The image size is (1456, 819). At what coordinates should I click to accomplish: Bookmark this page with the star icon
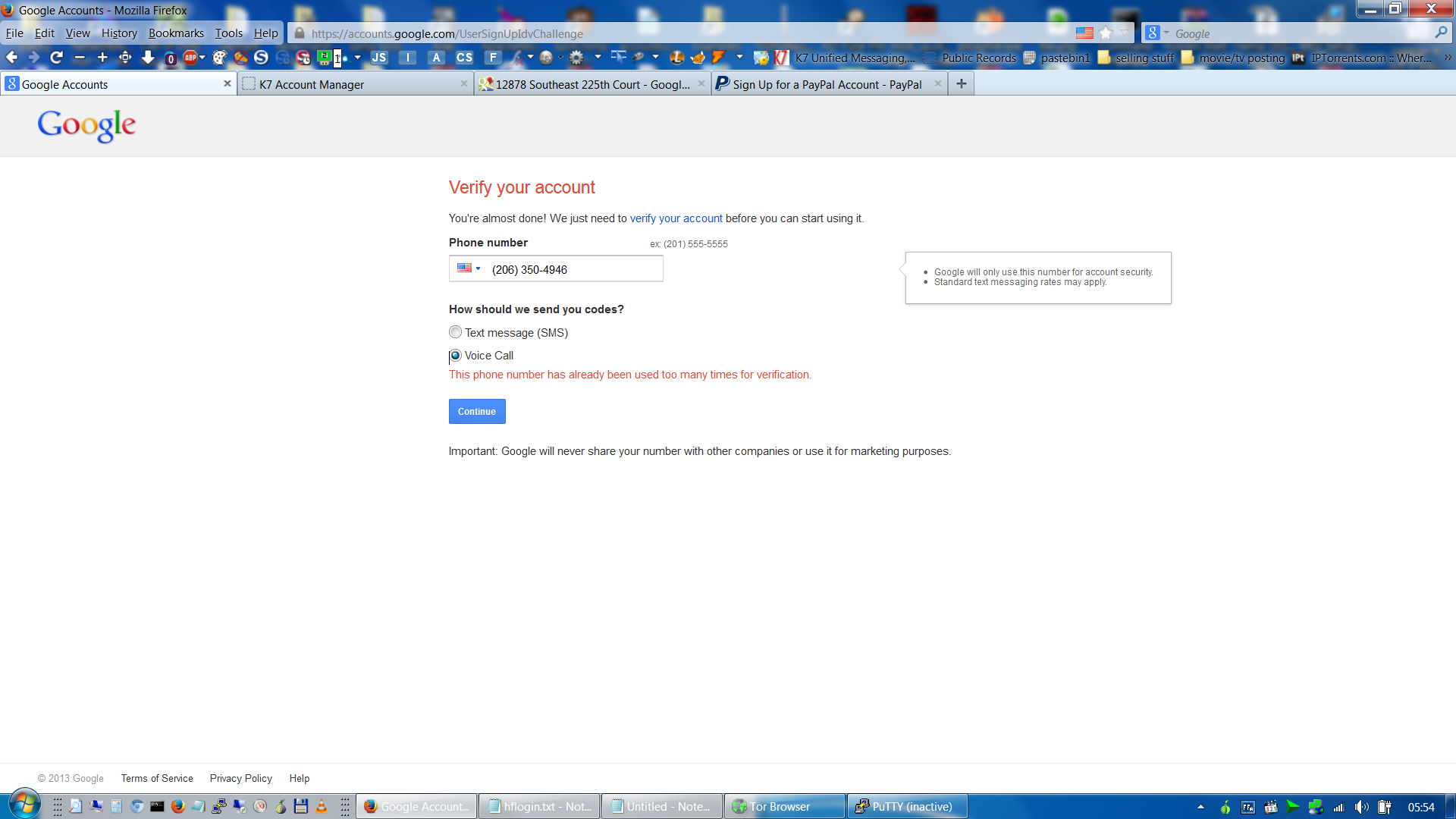[1106, 33]
